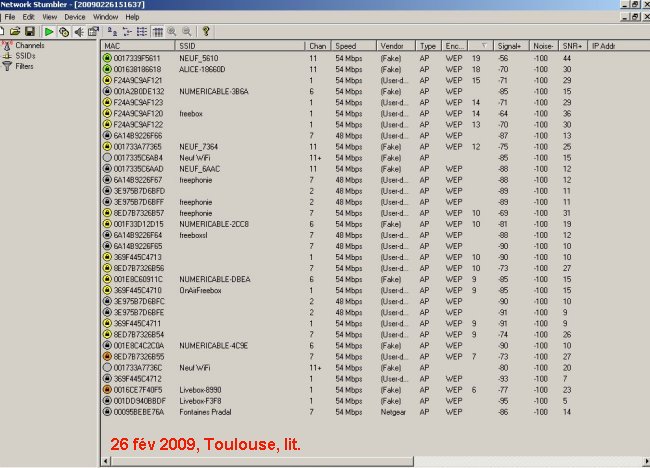Sort by the Noise- column header
The height and width of the screenshot is (468, 650).
pos(543,46)
